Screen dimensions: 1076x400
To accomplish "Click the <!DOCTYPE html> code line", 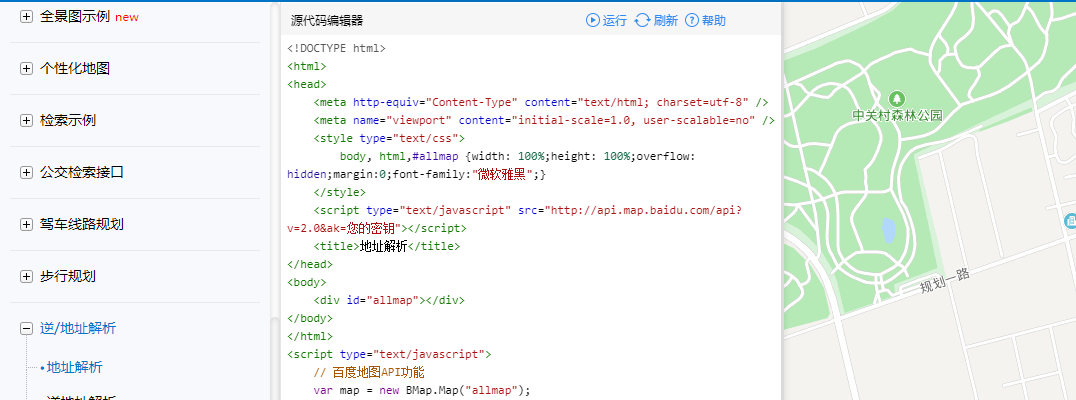I will coord(336,48).
